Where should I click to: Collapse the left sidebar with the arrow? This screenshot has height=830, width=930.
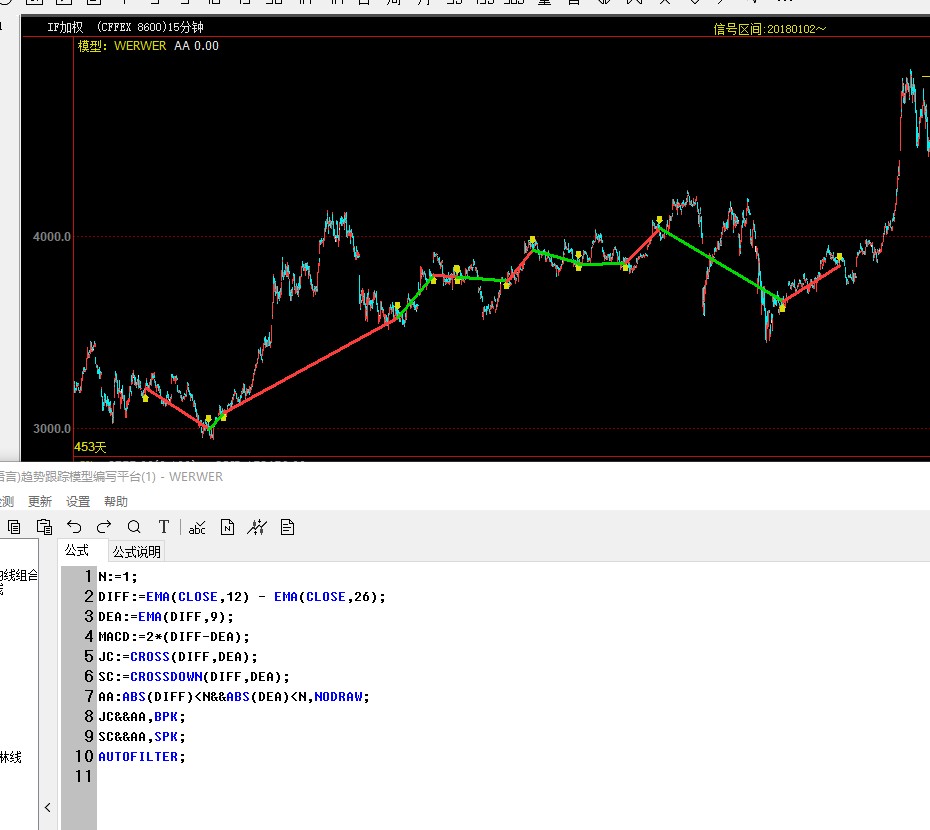(x=47, y=807)
